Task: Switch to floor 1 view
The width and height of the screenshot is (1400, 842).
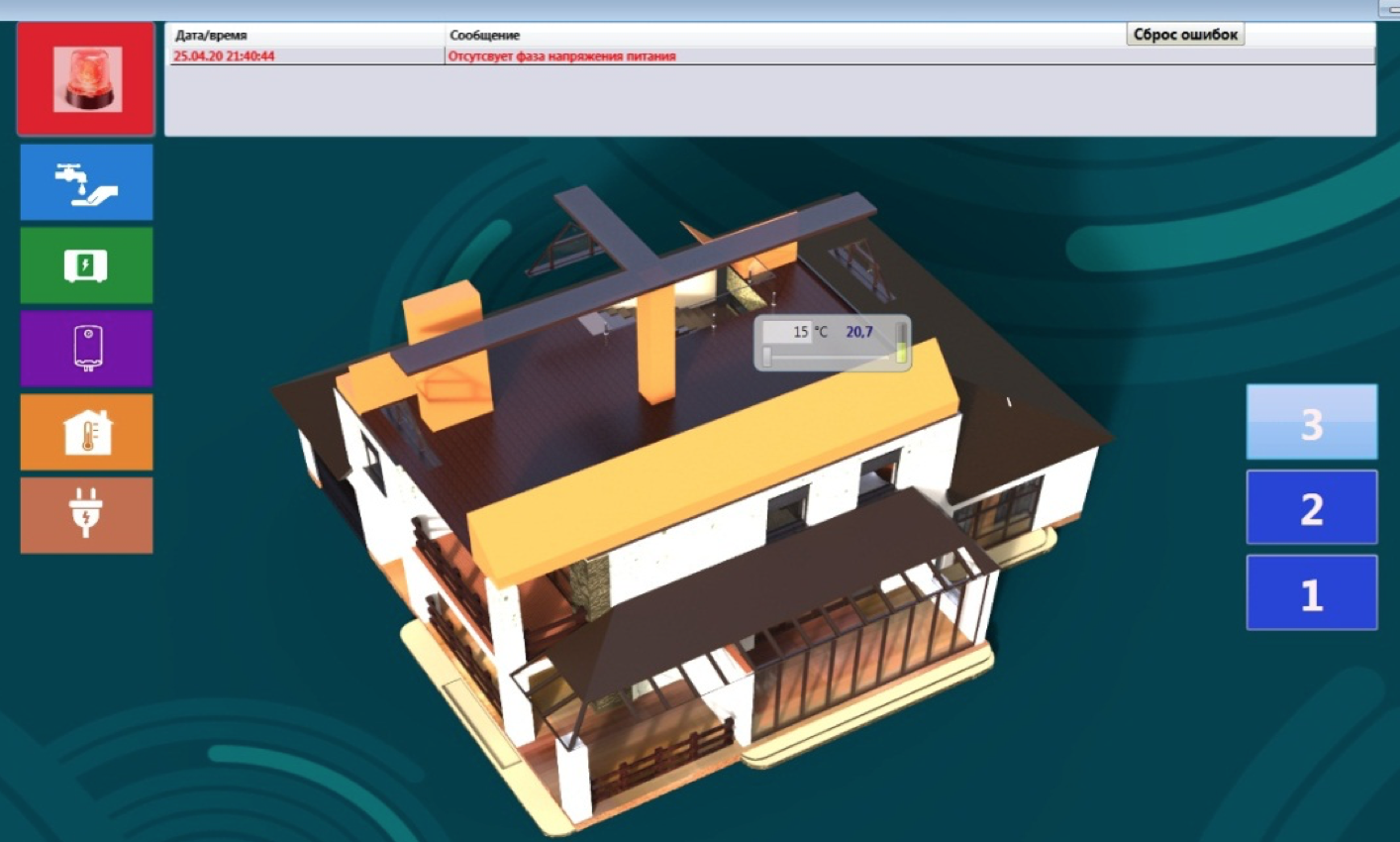Action: [x=1311, y=593]
